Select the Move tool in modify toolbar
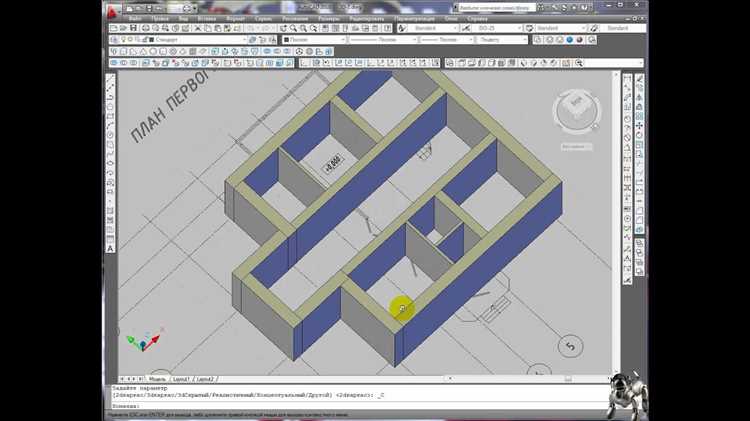This screenshot has width=750, height=421. (640, 125)
